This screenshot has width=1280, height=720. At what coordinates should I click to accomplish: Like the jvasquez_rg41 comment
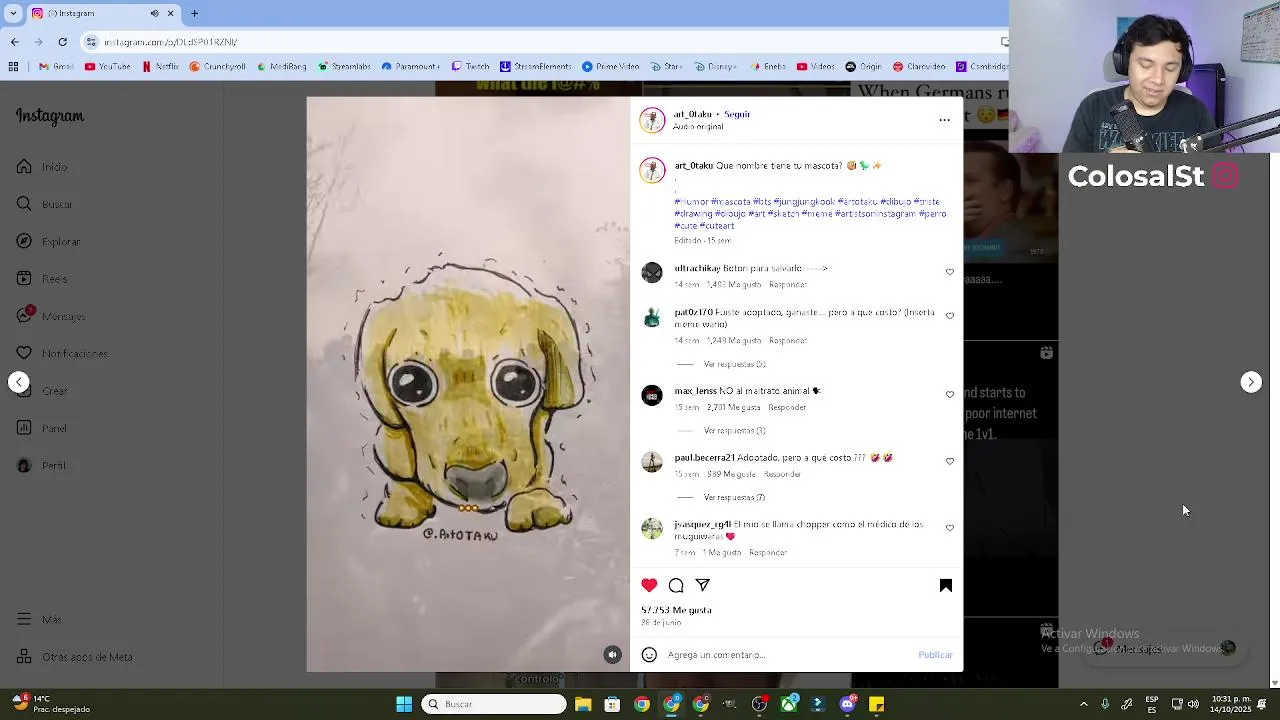pyautogui.click(x=950, y=527)
